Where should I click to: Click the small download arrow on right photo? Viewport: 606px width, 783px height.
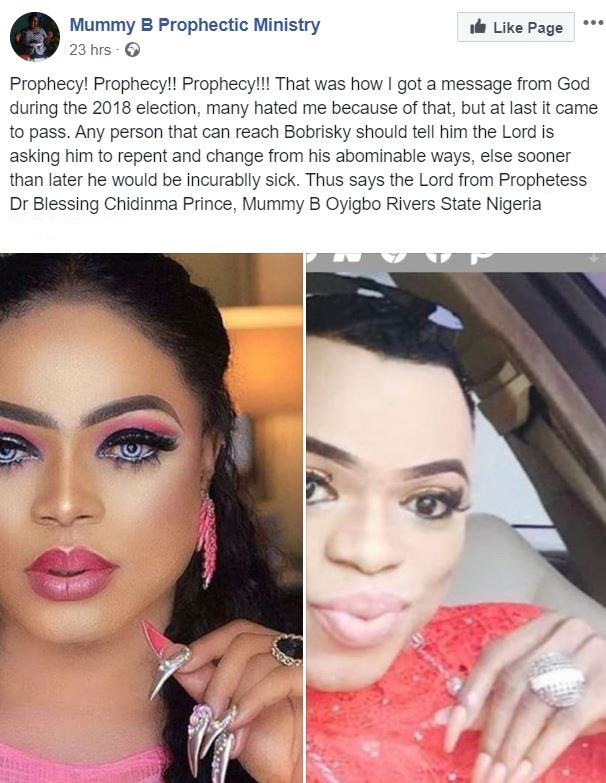coord(594,258)
